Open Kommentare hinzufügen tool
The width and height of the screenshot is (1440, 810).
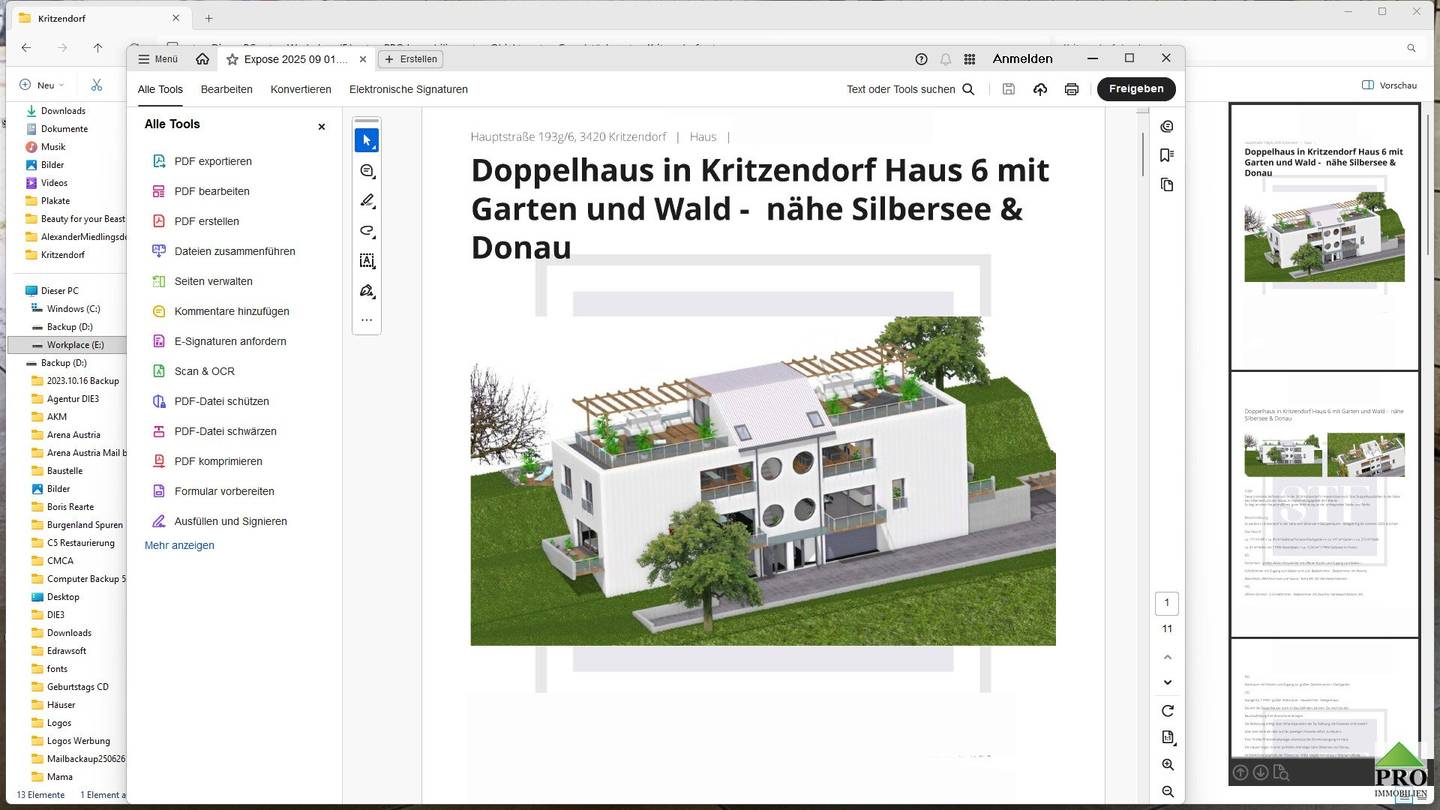click(x=231, y=311)
